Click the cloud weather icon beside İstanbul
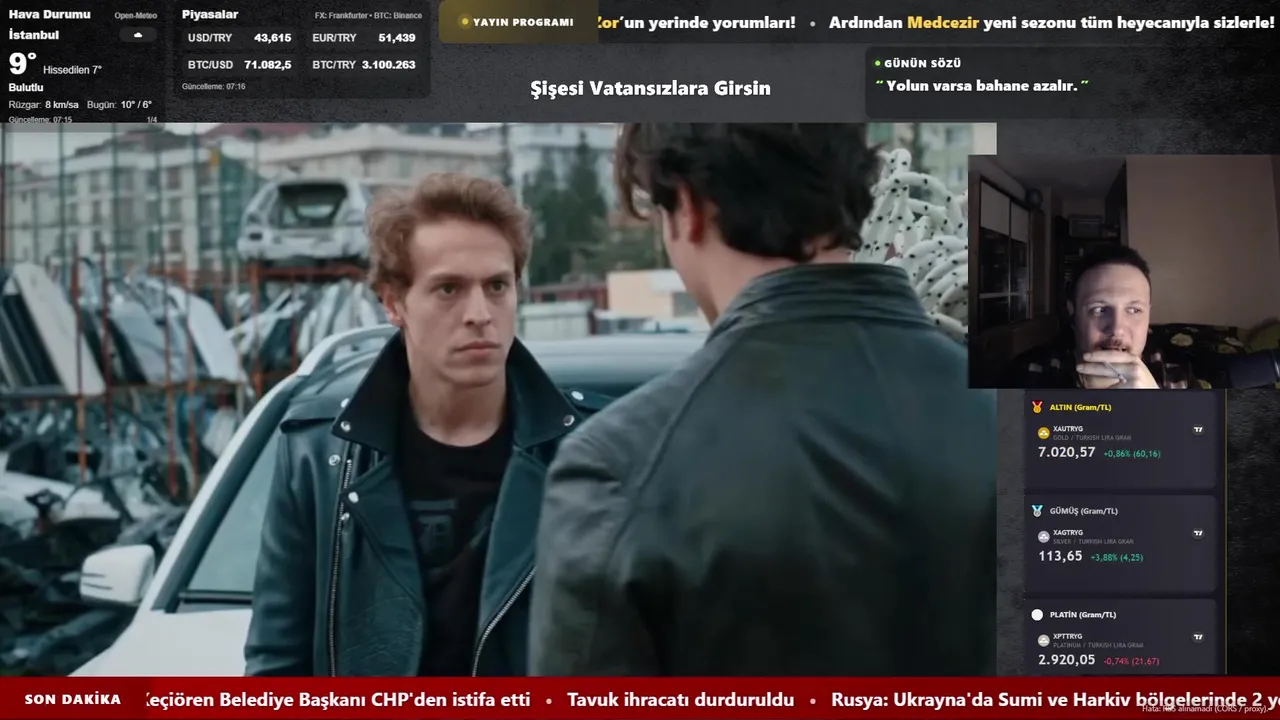Viewport: 1280px width, 720px height. tap(138, 34)
